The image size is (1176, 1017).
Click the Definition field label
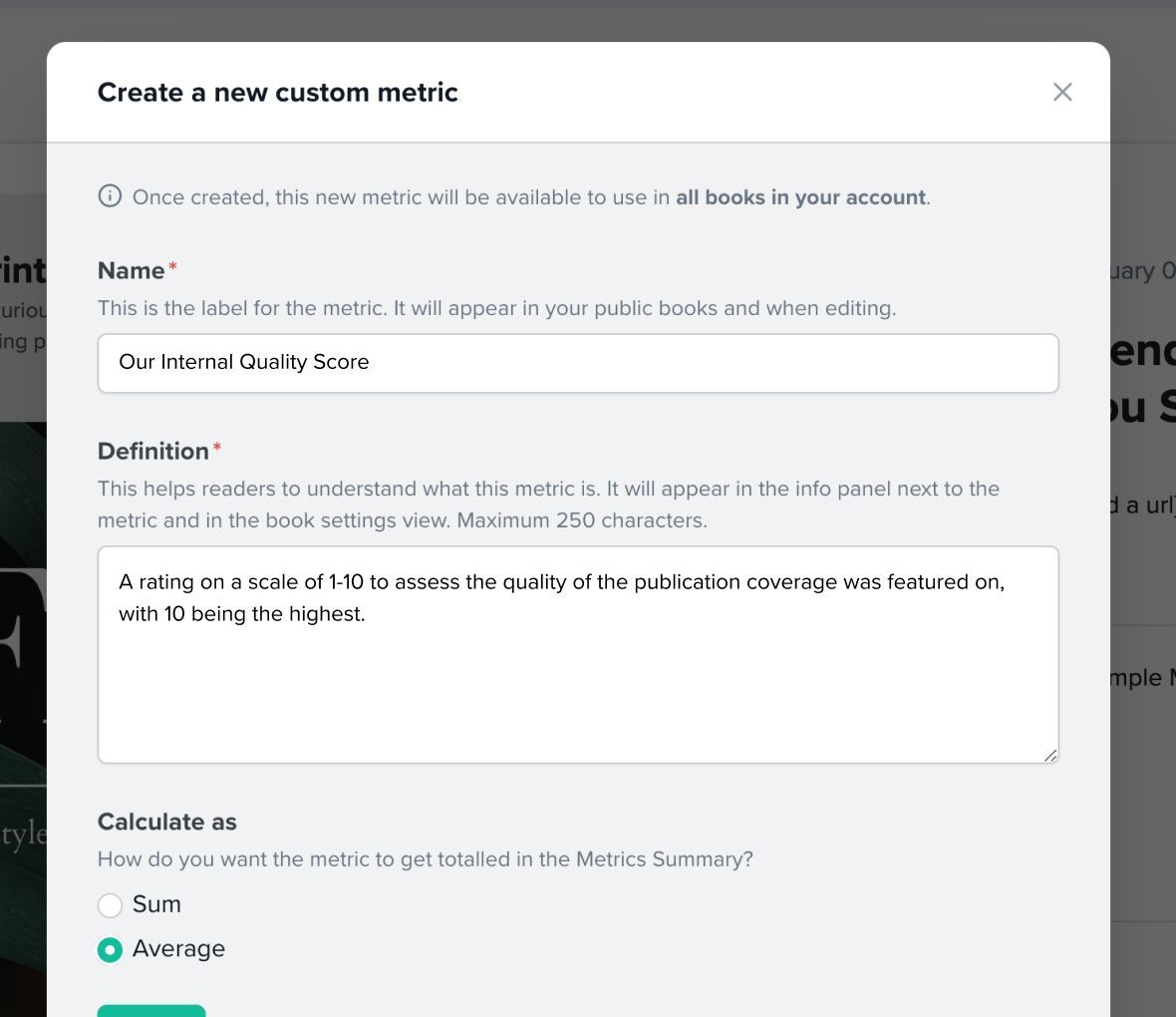pyautogui.click(x=153, y=451)
